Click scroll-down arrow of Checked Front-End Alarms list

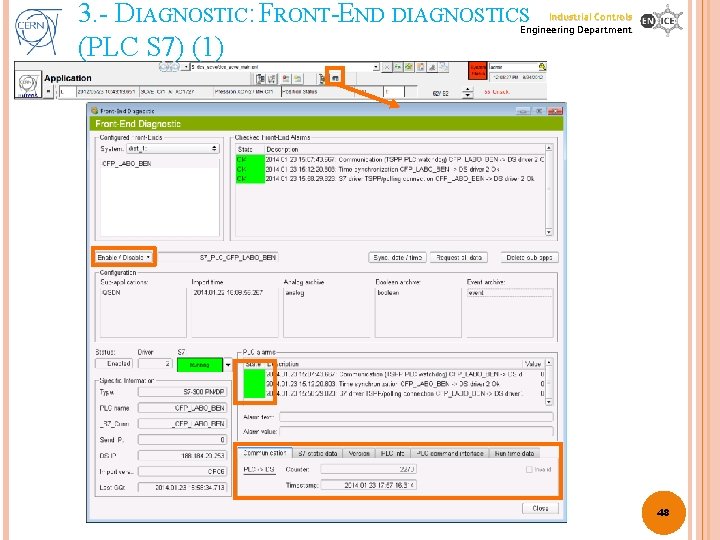pos(549,232)
